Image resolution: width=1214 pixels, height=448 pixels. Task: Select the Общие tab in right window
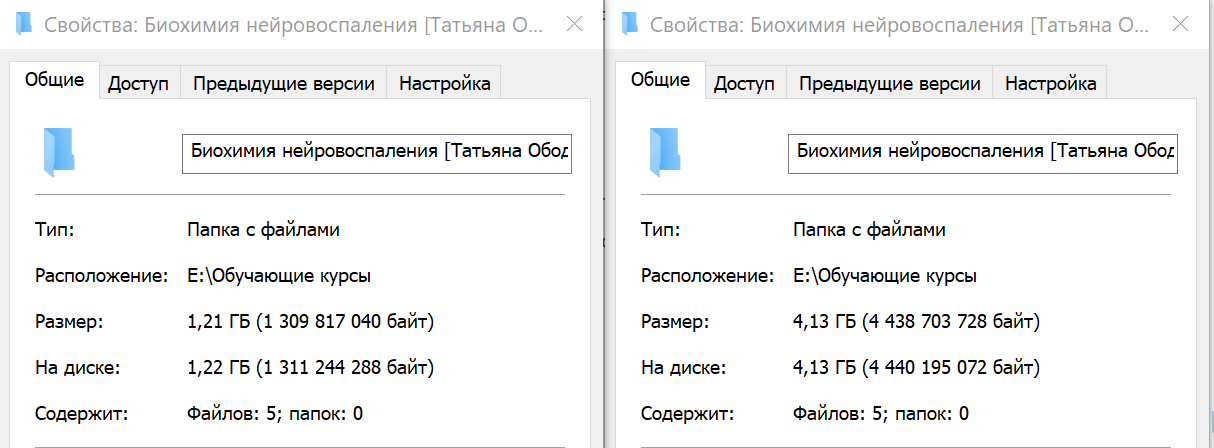coord(660,80)
